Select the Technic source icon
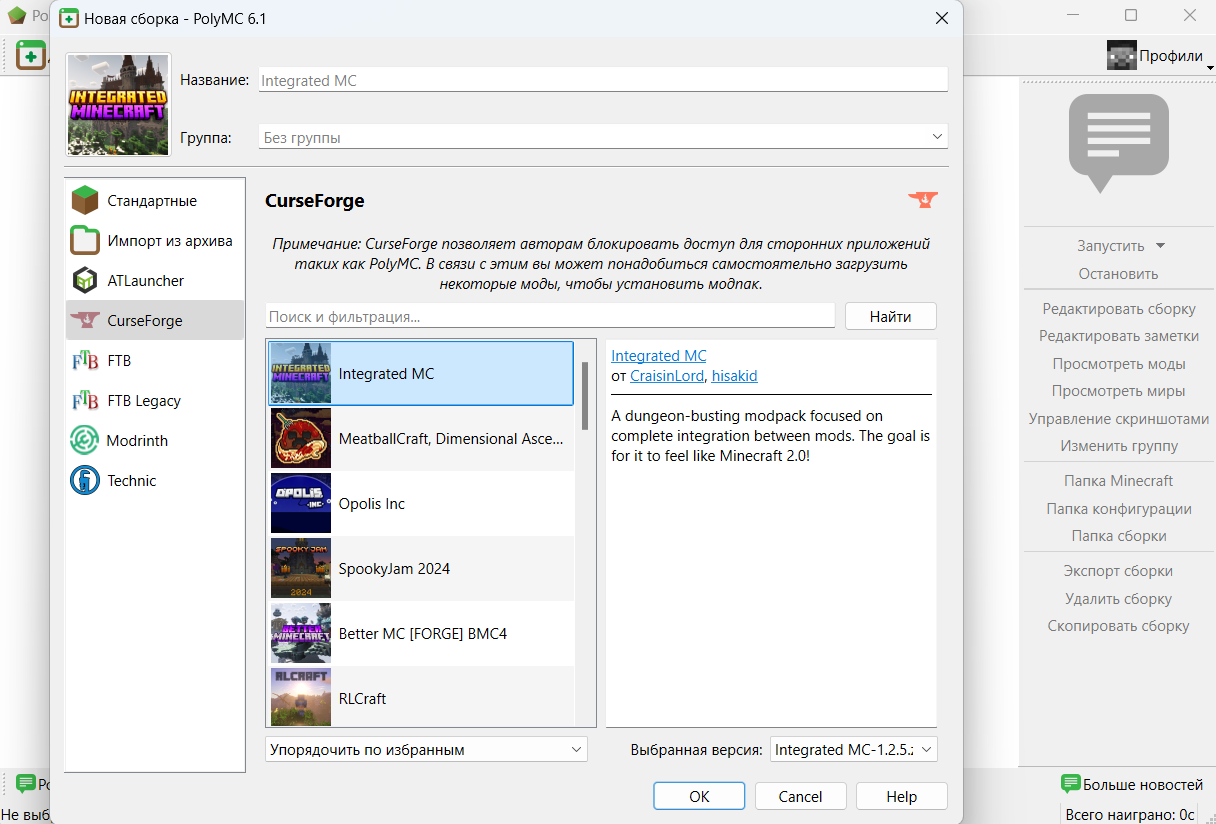This screenshot has height=824, width=1216. [x=85, y=480]
